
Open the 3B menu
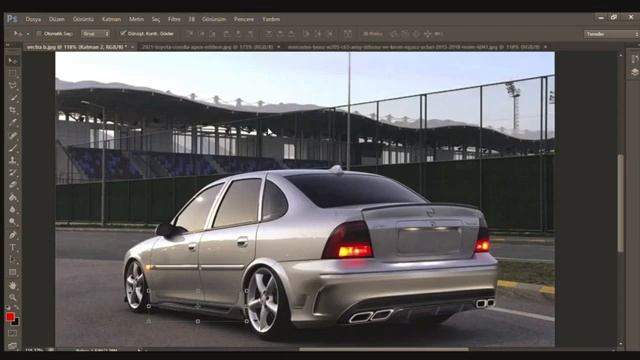pyautogui.click(x=191, y=19)
